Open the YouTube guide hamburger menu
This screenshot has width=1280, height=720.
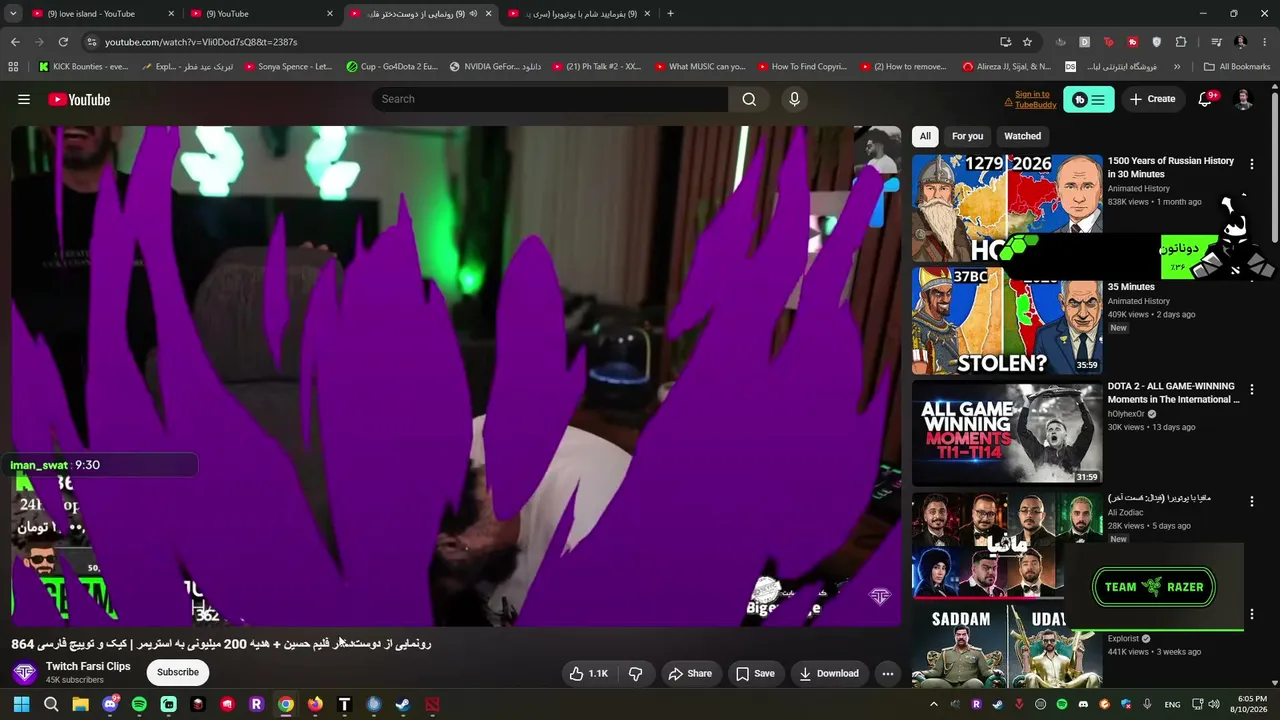pos(24,99)
